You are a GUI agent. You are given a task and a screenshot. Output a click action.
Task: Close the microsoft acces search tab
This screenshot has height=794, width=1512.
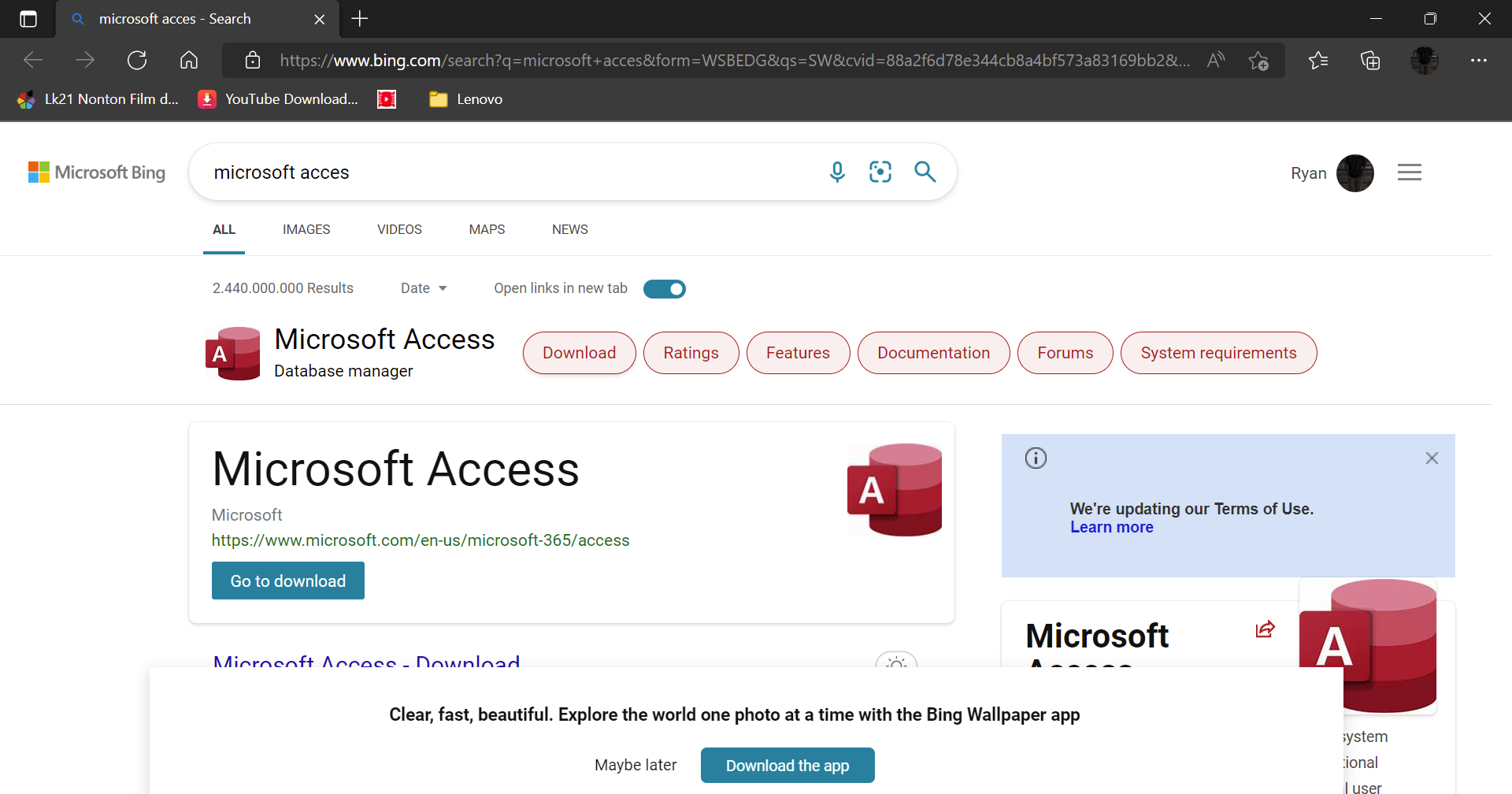[x=320, y=19]
